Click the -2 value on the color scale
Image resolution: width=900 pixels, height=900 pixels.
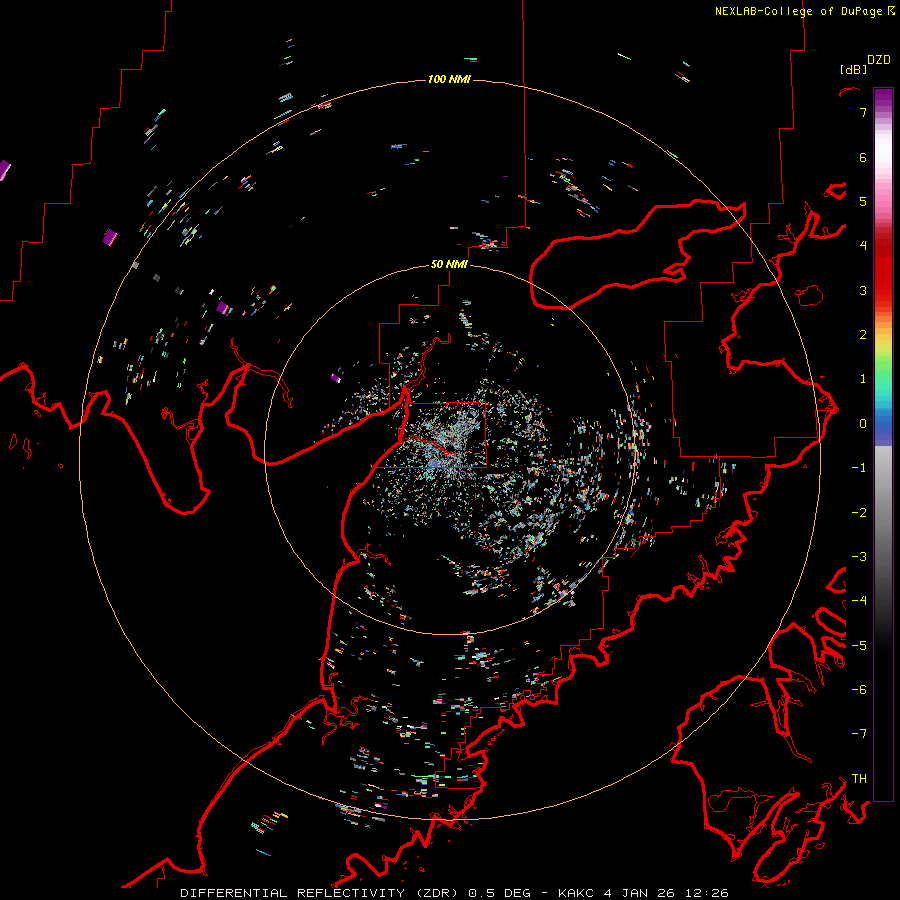[859, 513]
